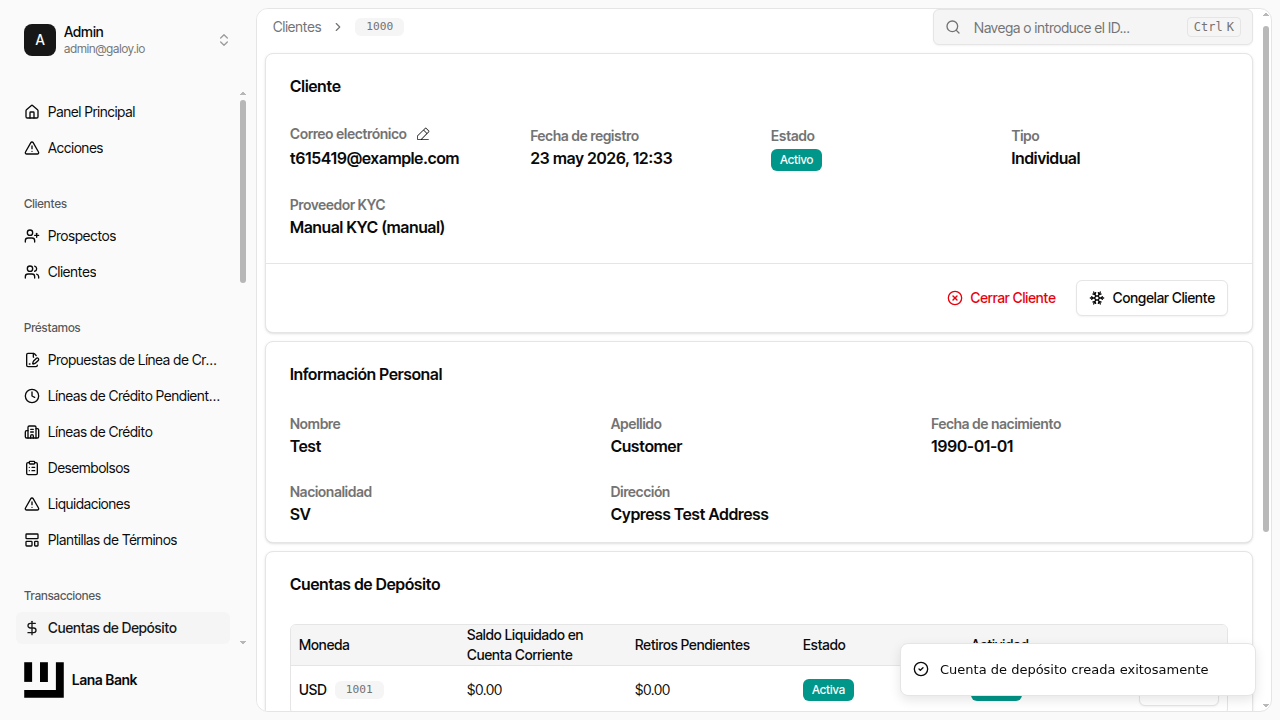Click admin@galoy.io email in sidebar
Screen dimensions: 1280x720
104,48
